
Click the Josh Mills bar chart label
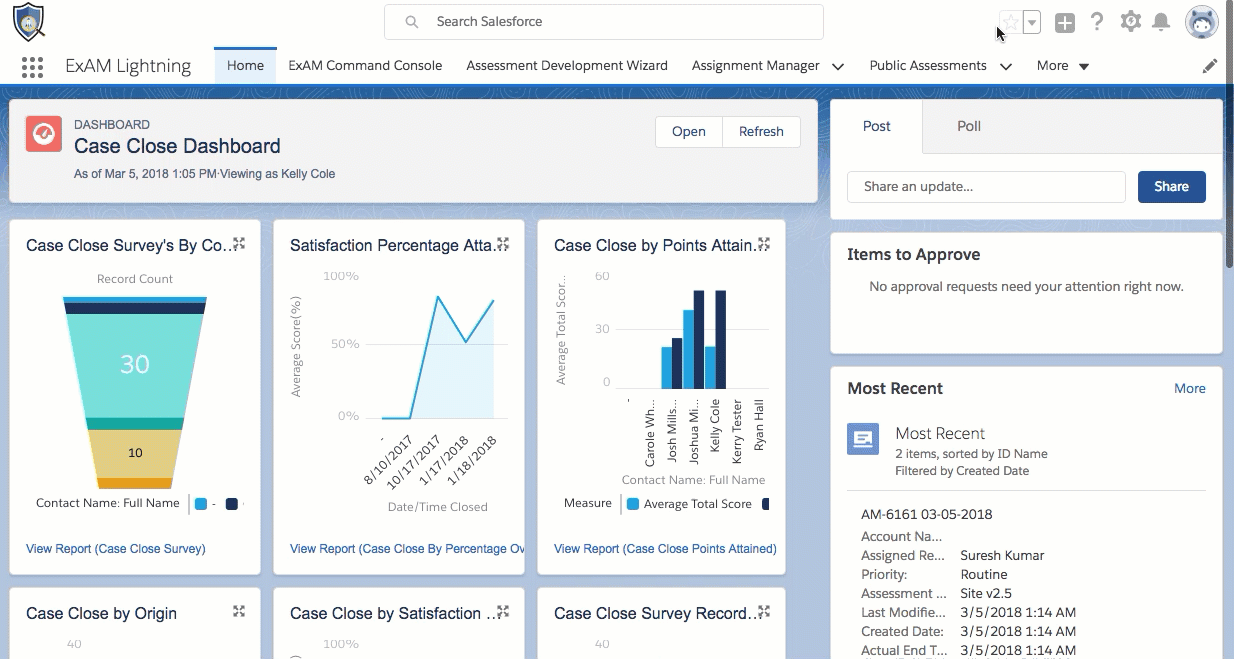coord(672,430)
